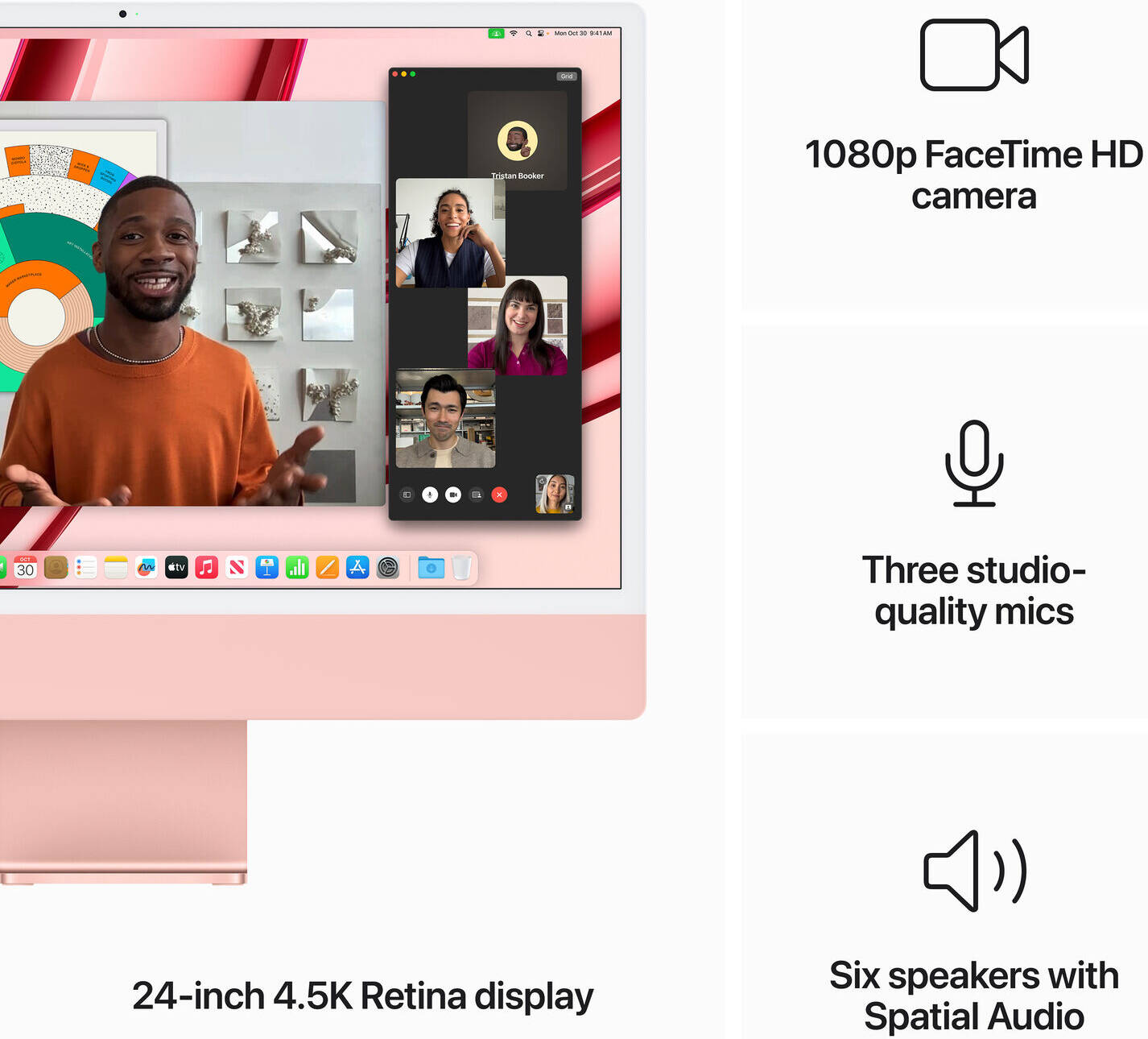Click the green screen-sharing menu bar indicator

pyautogui.click(x=496, y=33)
